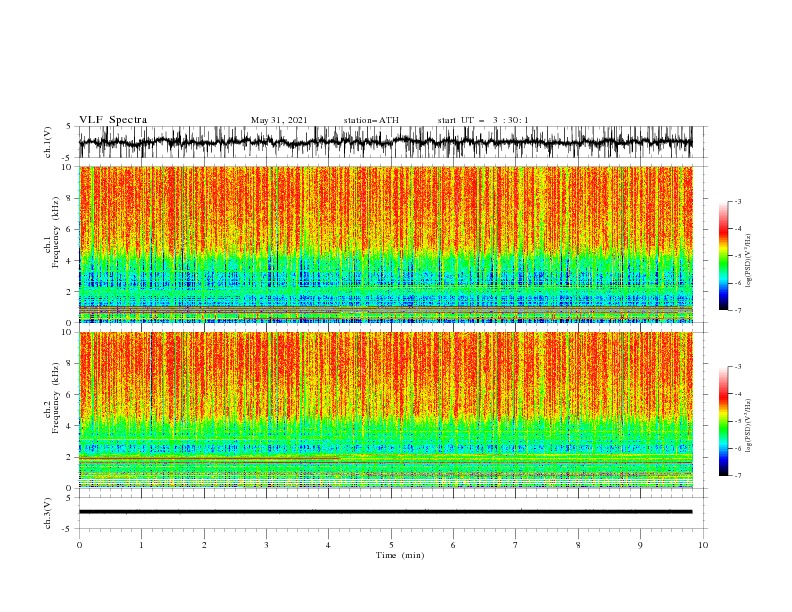Click time axis tick label "5"
The width and height of the screenshot is (792, 612).
click(391, 545)
